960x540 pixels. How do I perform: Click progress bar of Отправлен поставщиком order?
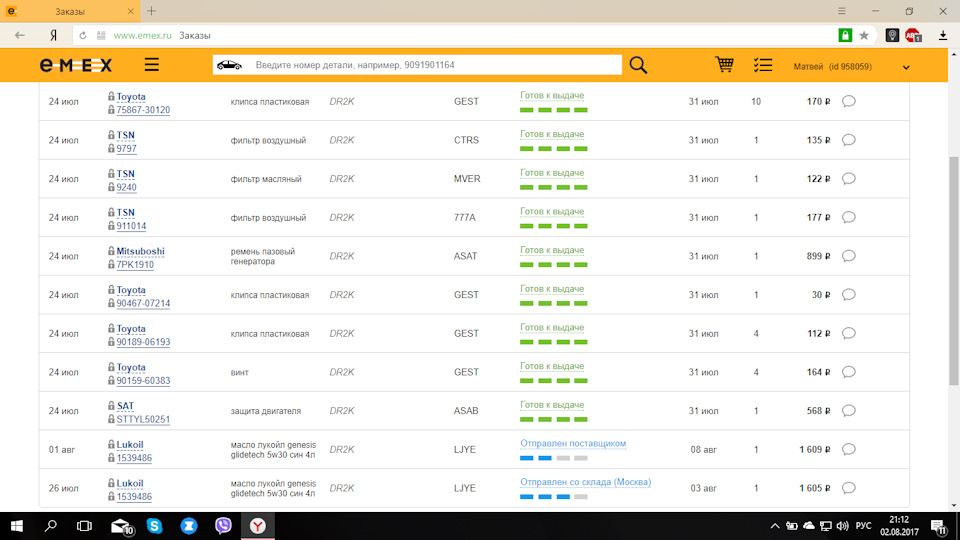553,458
